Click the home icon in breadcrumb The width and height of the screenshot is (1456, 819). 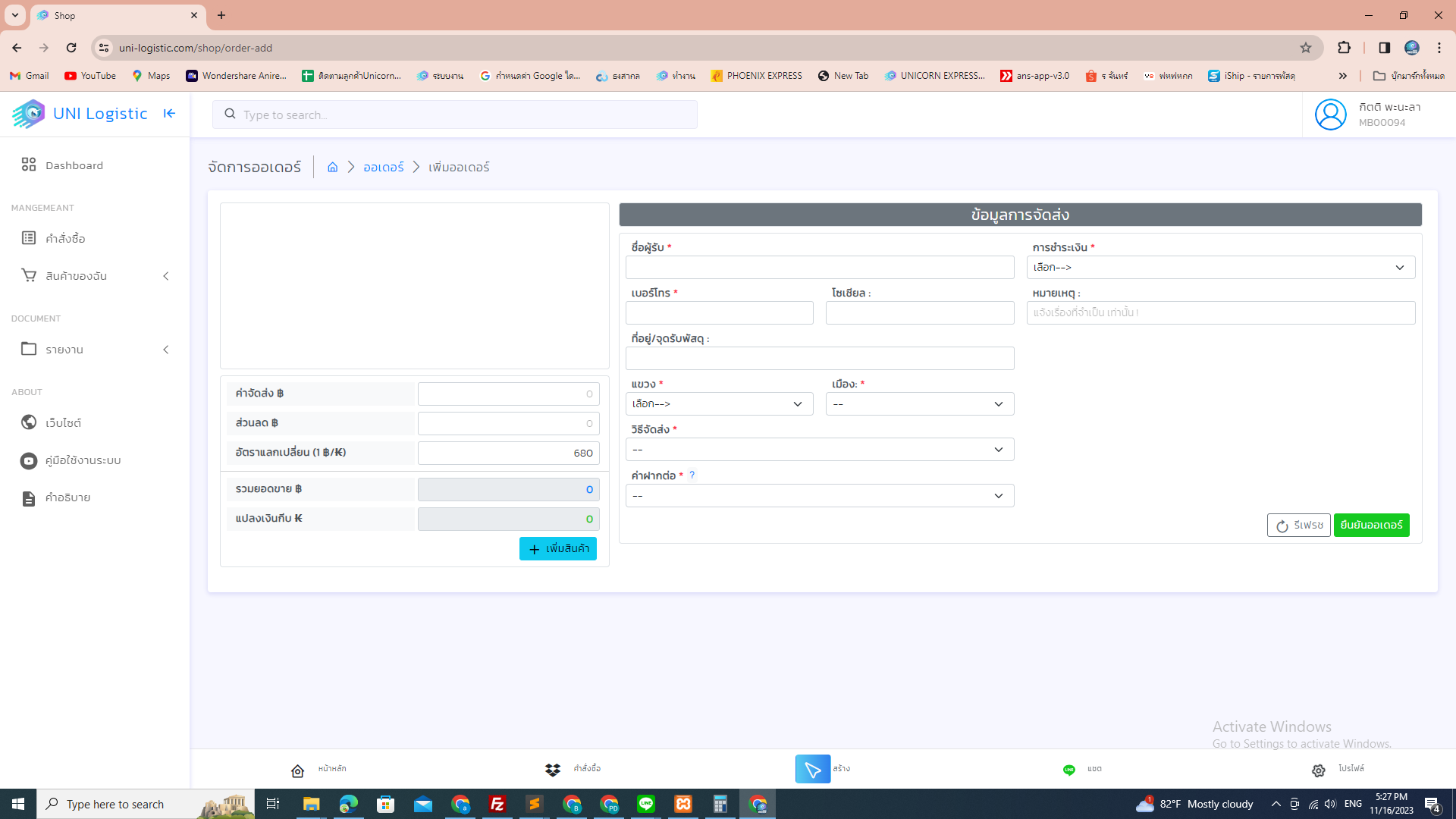tap(332, 167)
